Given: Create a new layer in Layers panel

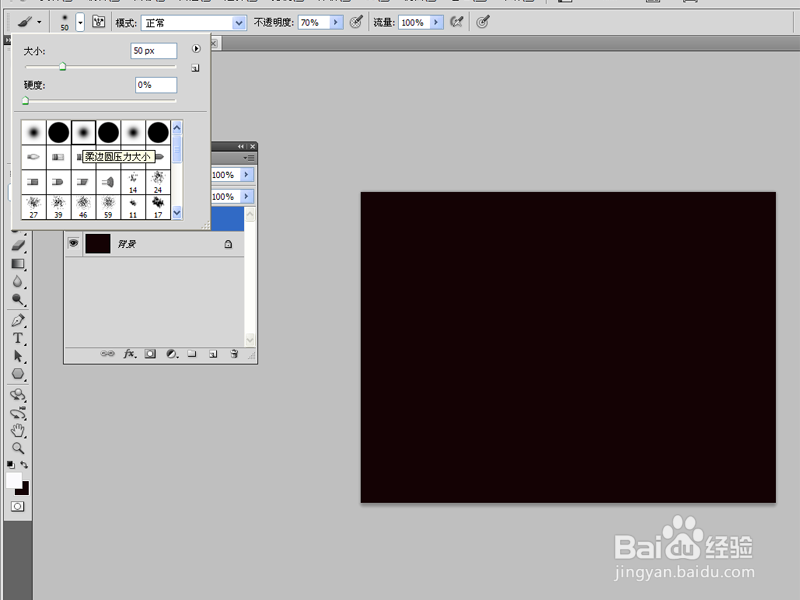Looking at the screenshot, I should click(x=213, y=354).
